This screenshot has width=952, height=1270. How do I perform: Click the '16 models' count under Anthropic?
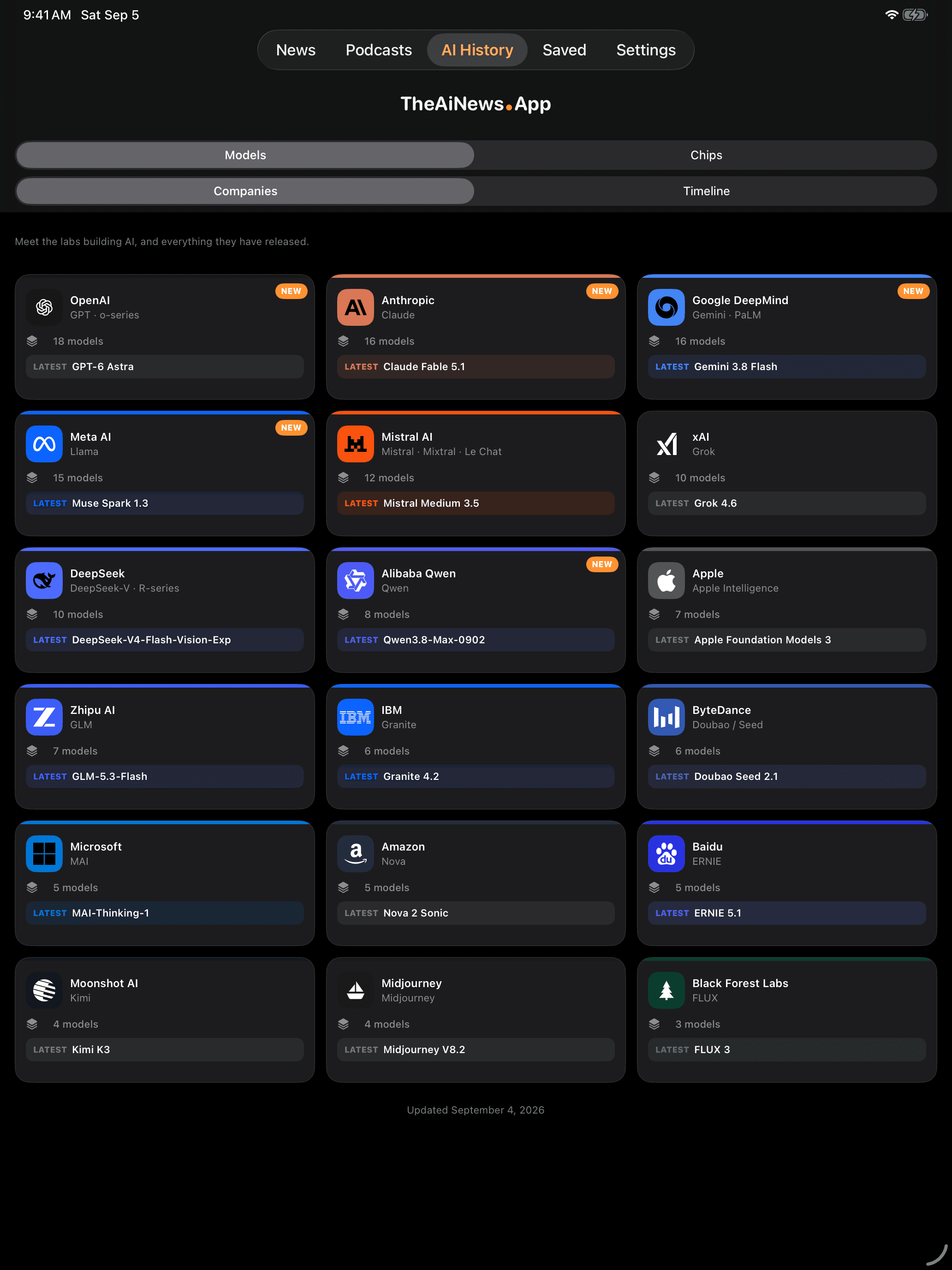coord(389,341)
